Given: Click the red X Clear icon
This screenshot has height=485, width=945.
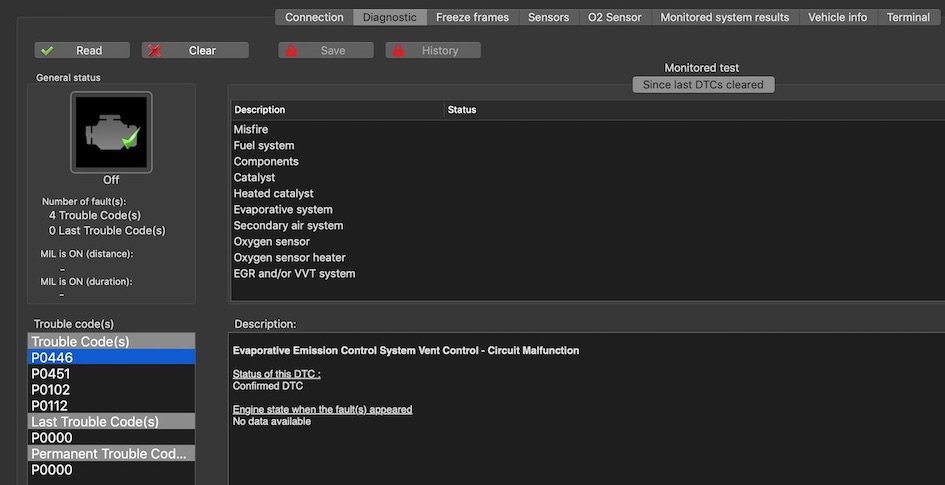Looking at the screenshot, I should [x=155, y=51].
